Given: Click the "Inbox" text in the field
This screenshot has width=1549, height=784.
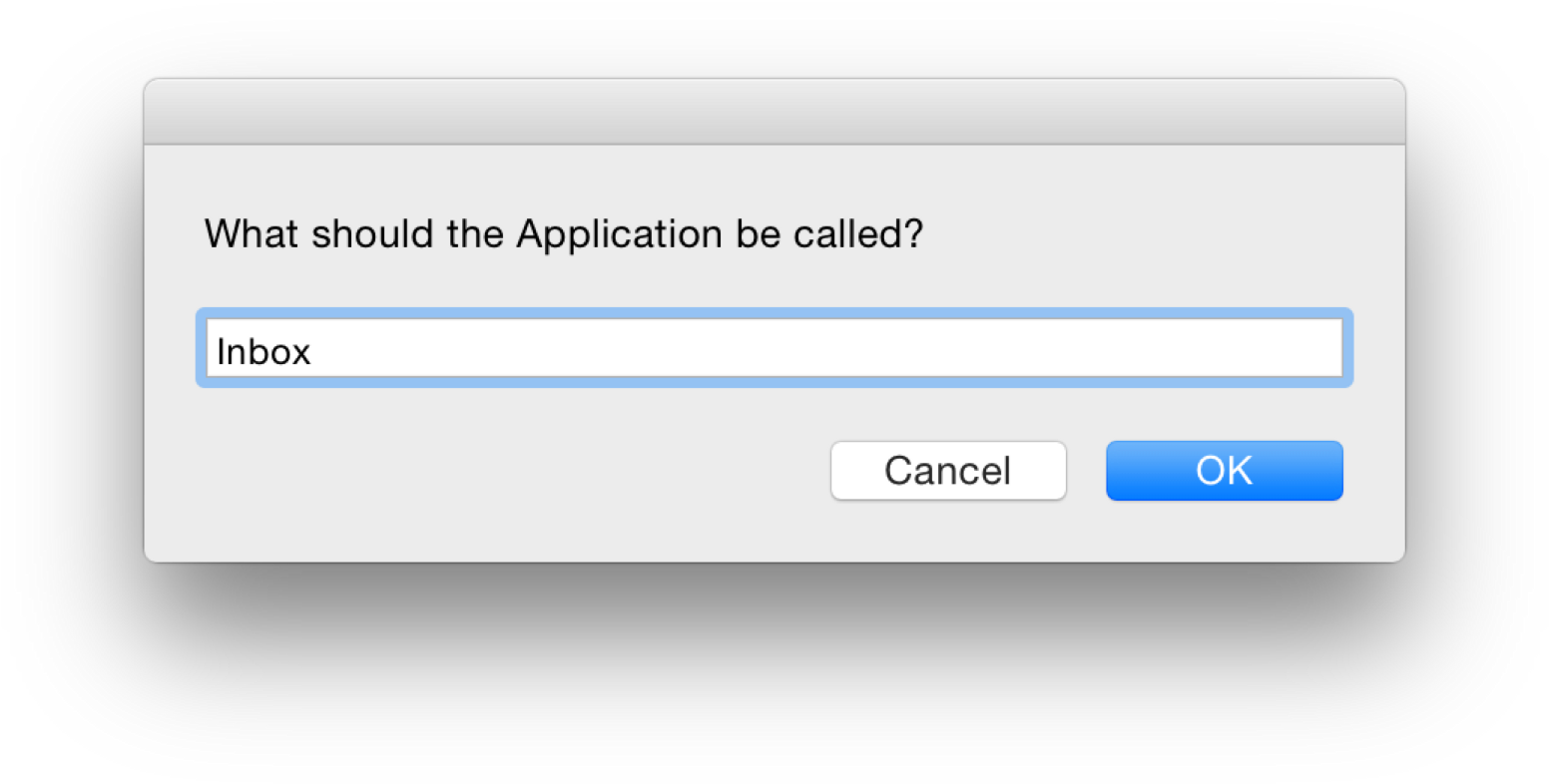Looking at the screenshot, I should [263, 351].
